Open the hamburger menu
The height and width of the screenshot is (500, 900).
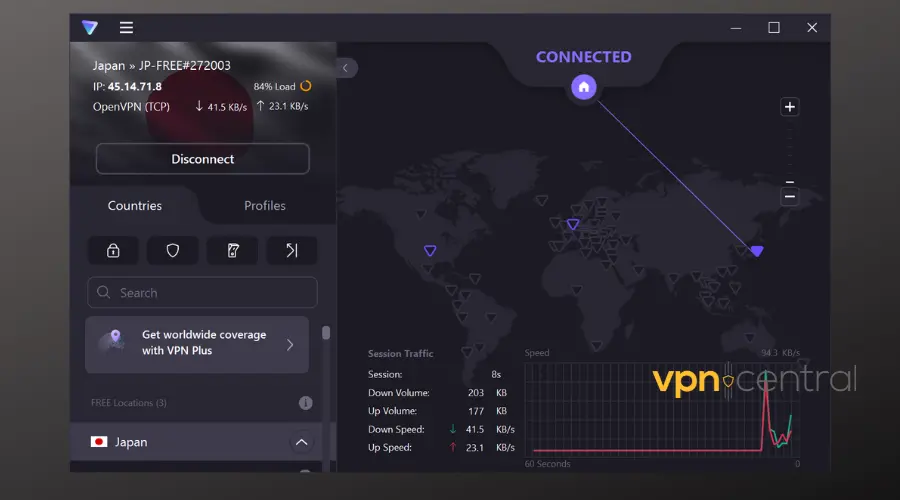pyautogui.click(x=126, y=28)
